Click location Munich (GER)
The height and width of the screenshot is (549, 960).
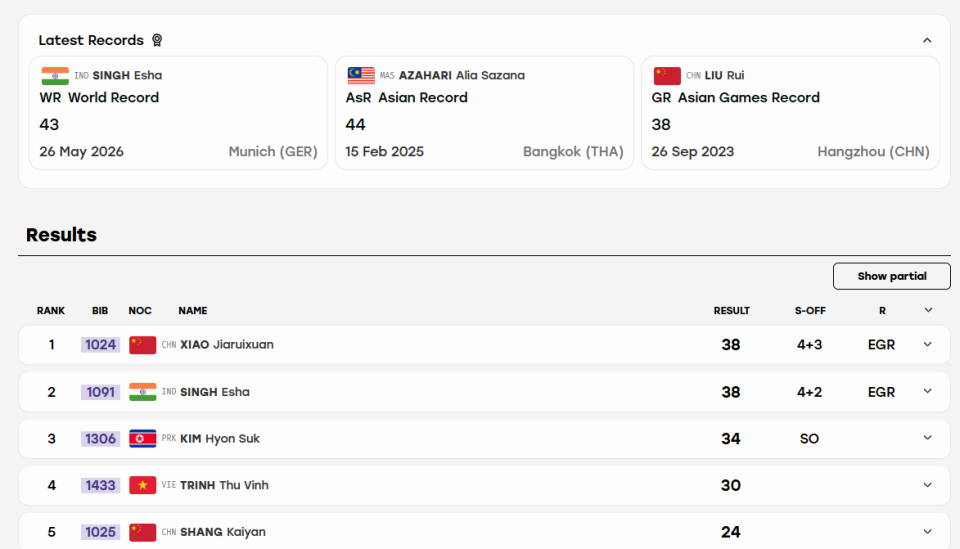pos(273,152)
